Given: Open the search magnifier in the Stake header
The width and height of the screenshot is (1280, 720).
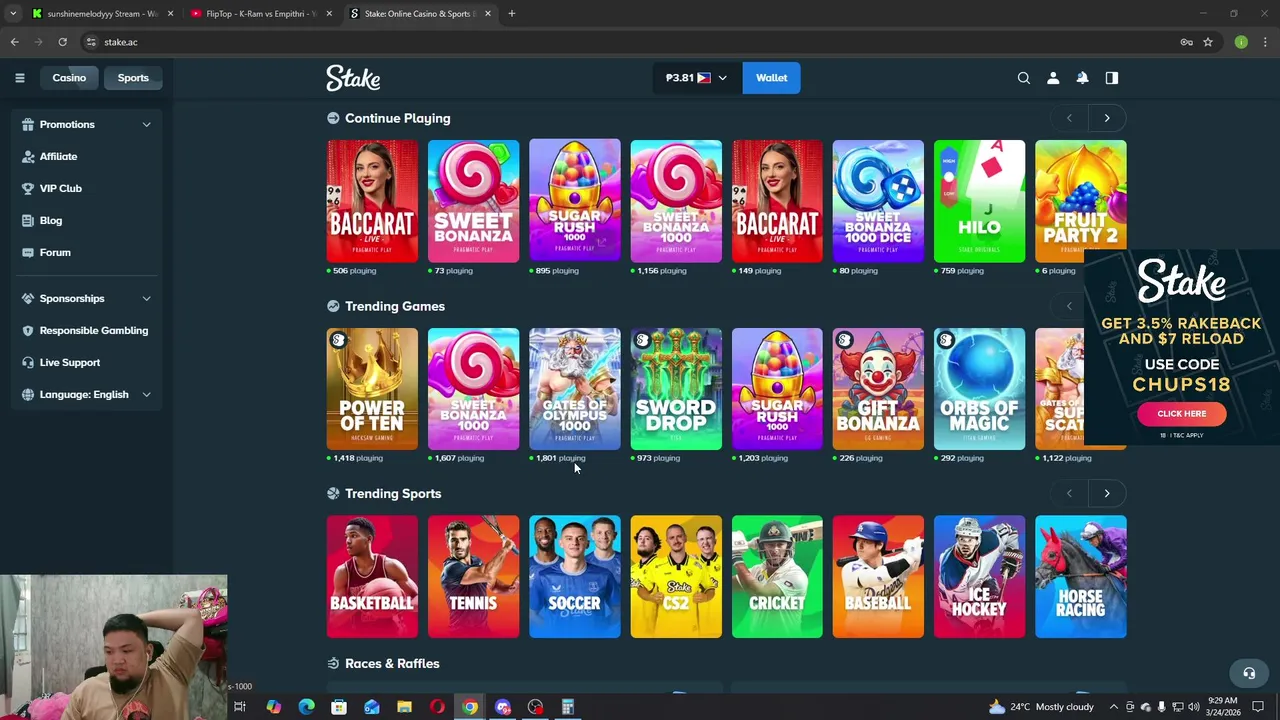Looking at the screenshot, I should coord(1023,78).
